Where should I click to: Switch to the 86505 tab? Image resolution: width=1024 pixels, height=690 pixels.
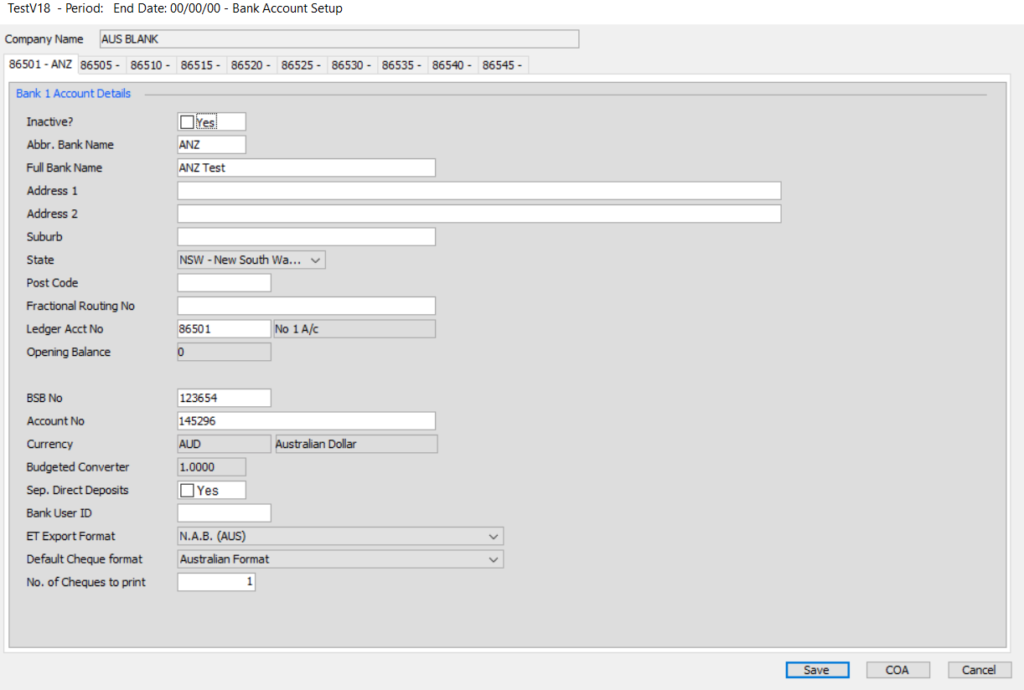coord(101,64)
